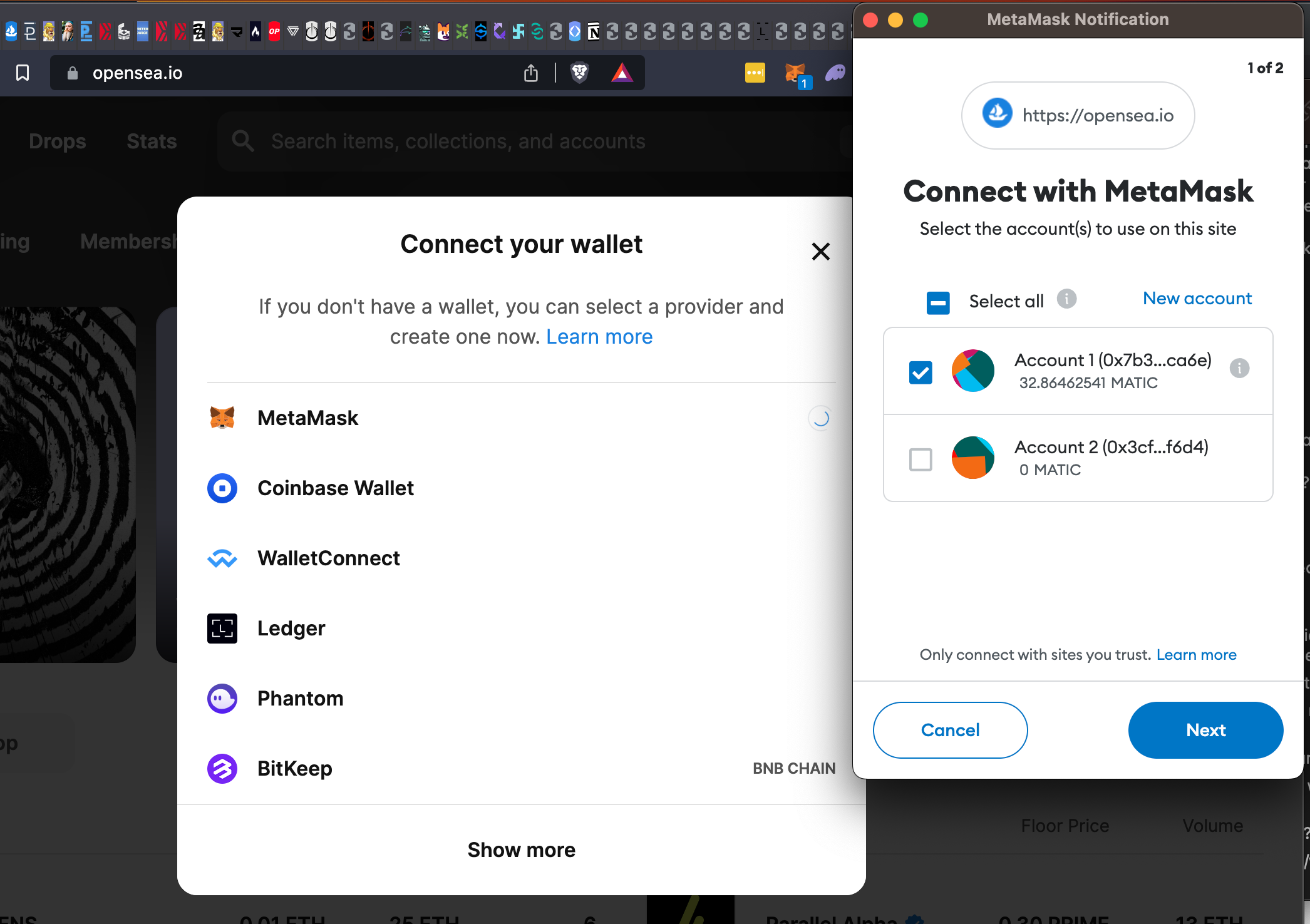Click the Membership tab behind the dialog

click(x=129, y=242)
